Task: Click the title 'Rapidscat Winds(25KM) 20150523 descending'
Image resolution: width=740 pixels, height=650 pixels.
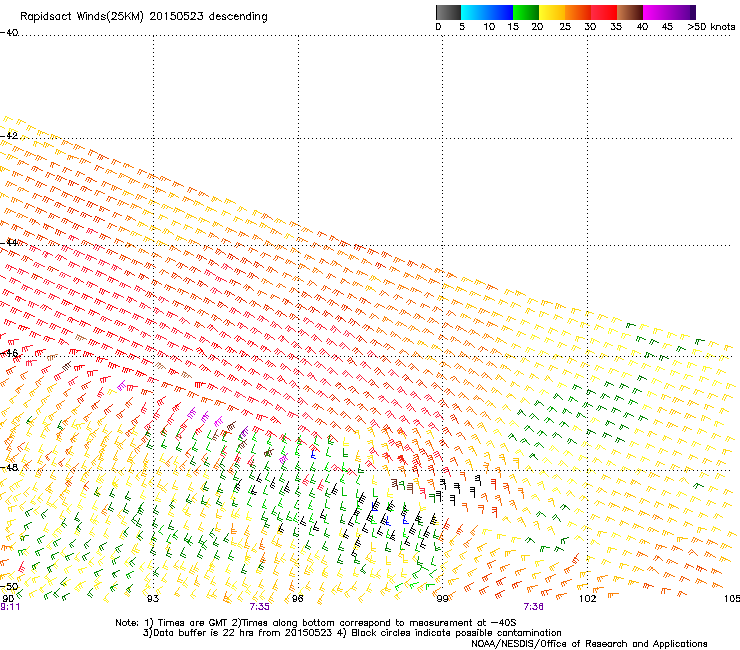Action: tap(144, 17)
